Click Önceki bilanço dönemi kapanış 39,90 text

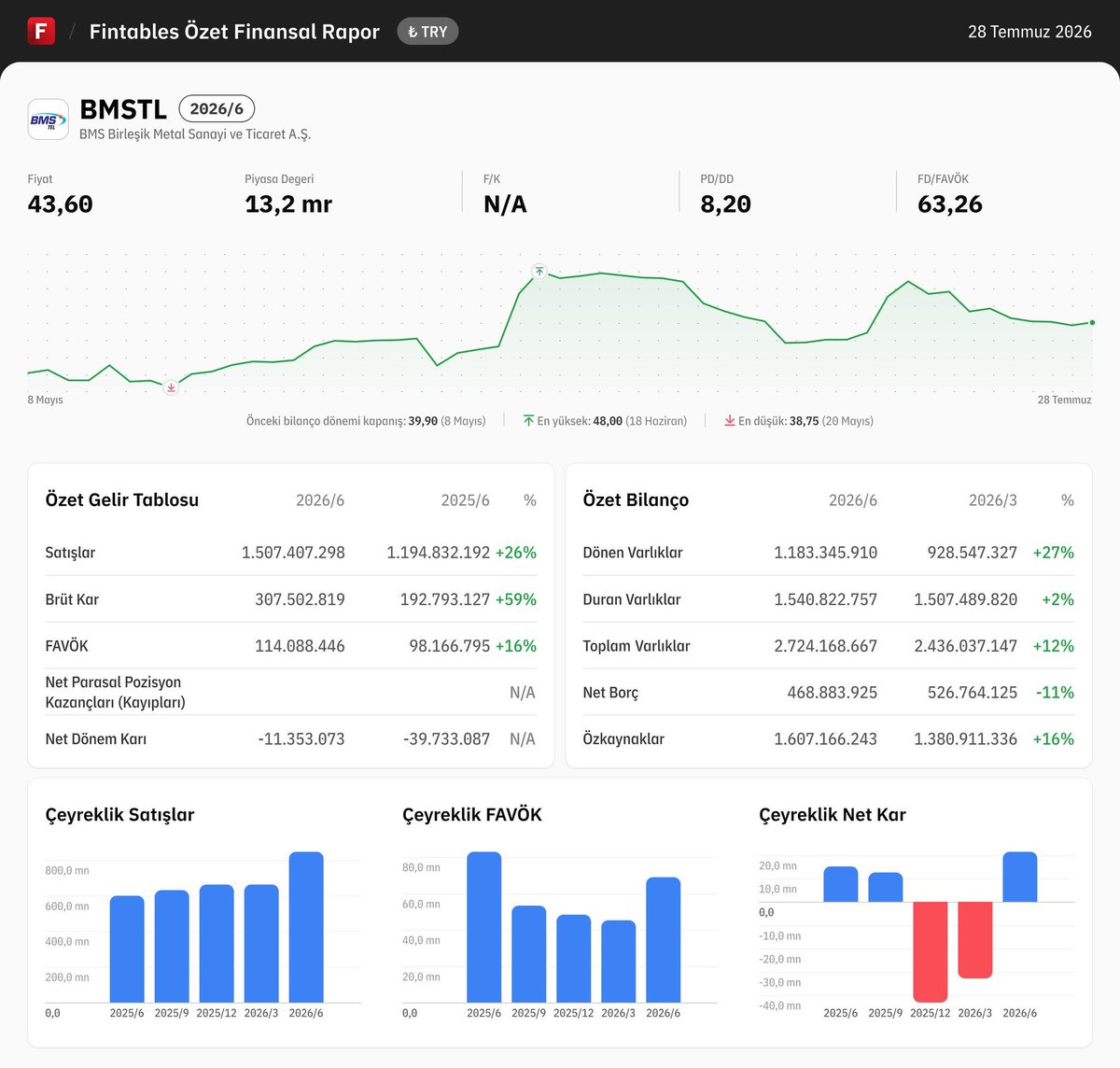pyautogui.click(x=366, y=421)
